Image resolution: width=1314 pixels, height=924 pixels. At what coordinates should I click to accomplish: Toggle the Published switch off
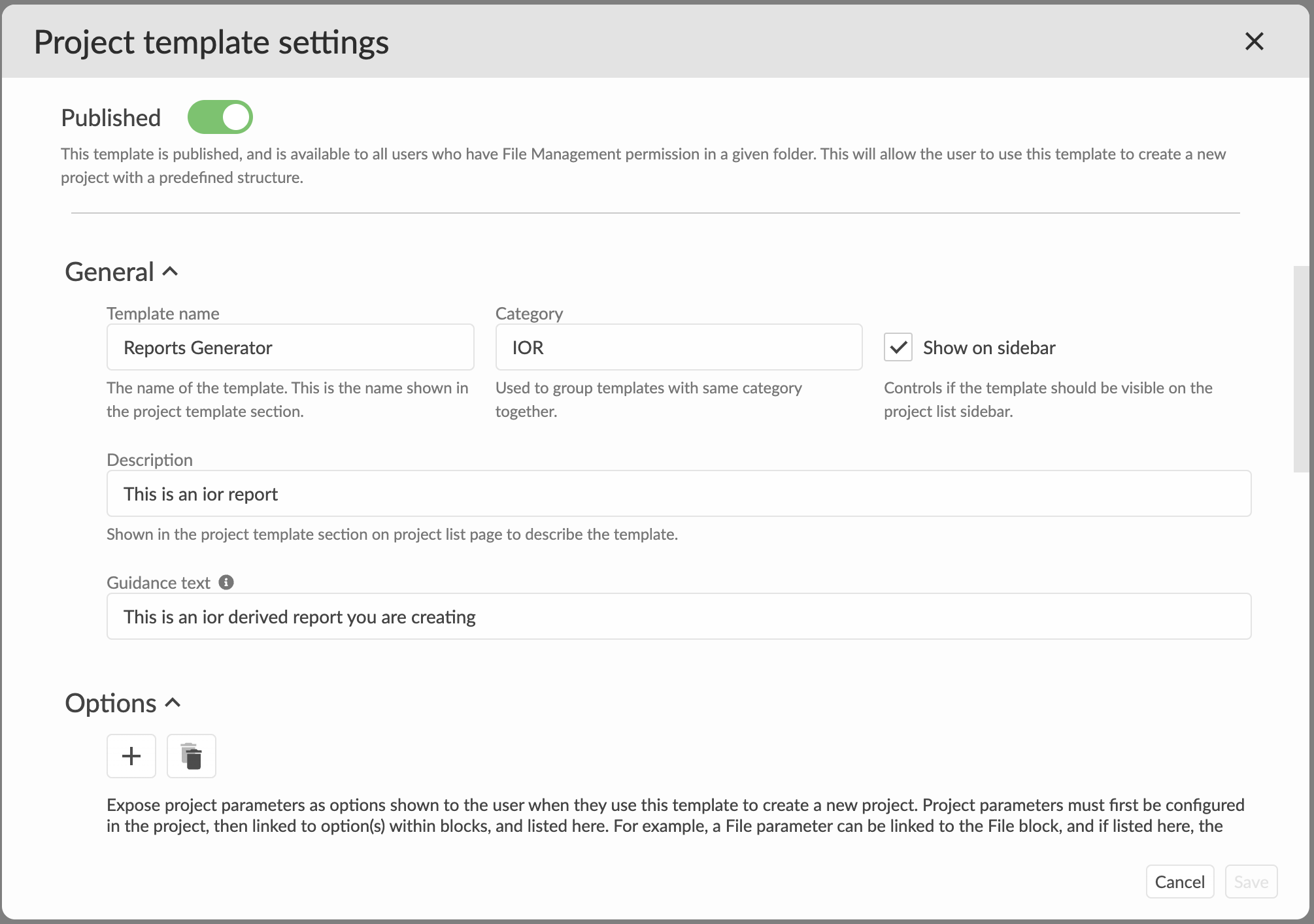point(220,118)
